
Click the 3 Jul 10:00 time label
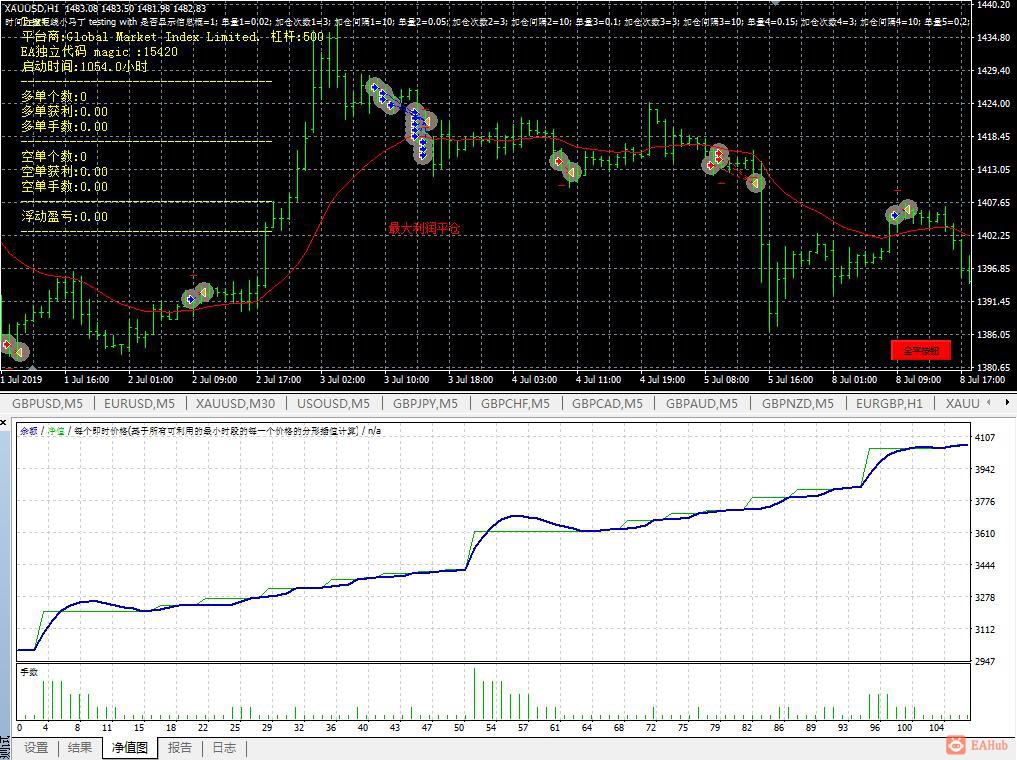407,379
